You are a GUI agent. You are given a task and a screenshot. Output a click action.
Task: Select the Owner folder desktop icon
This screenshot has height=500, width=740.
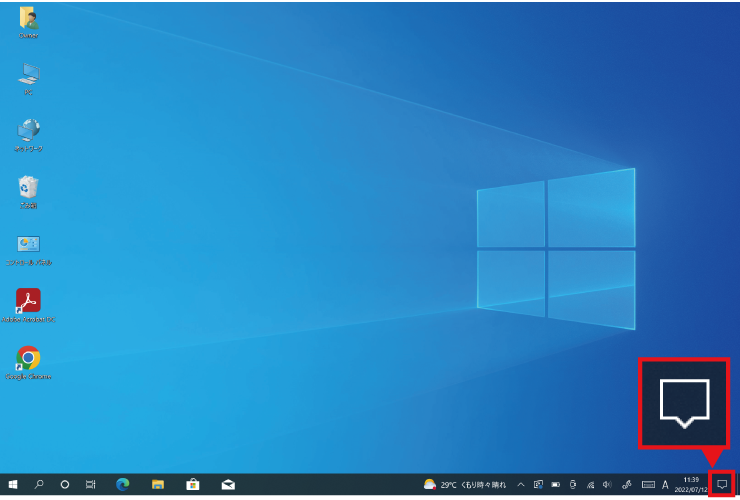coord(28,23)
